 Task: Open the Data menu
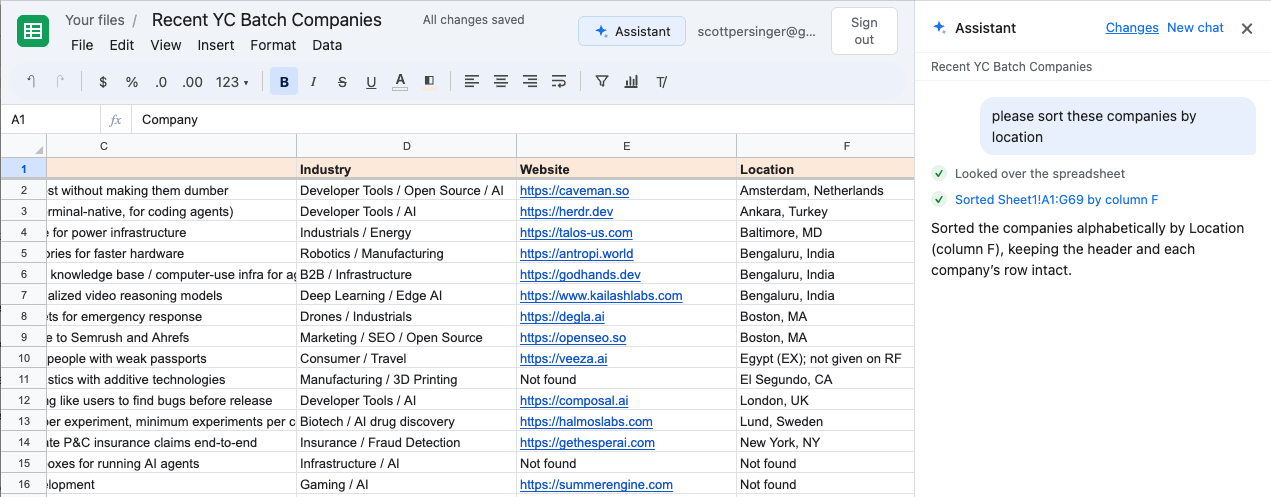click(x=327, y=45)
